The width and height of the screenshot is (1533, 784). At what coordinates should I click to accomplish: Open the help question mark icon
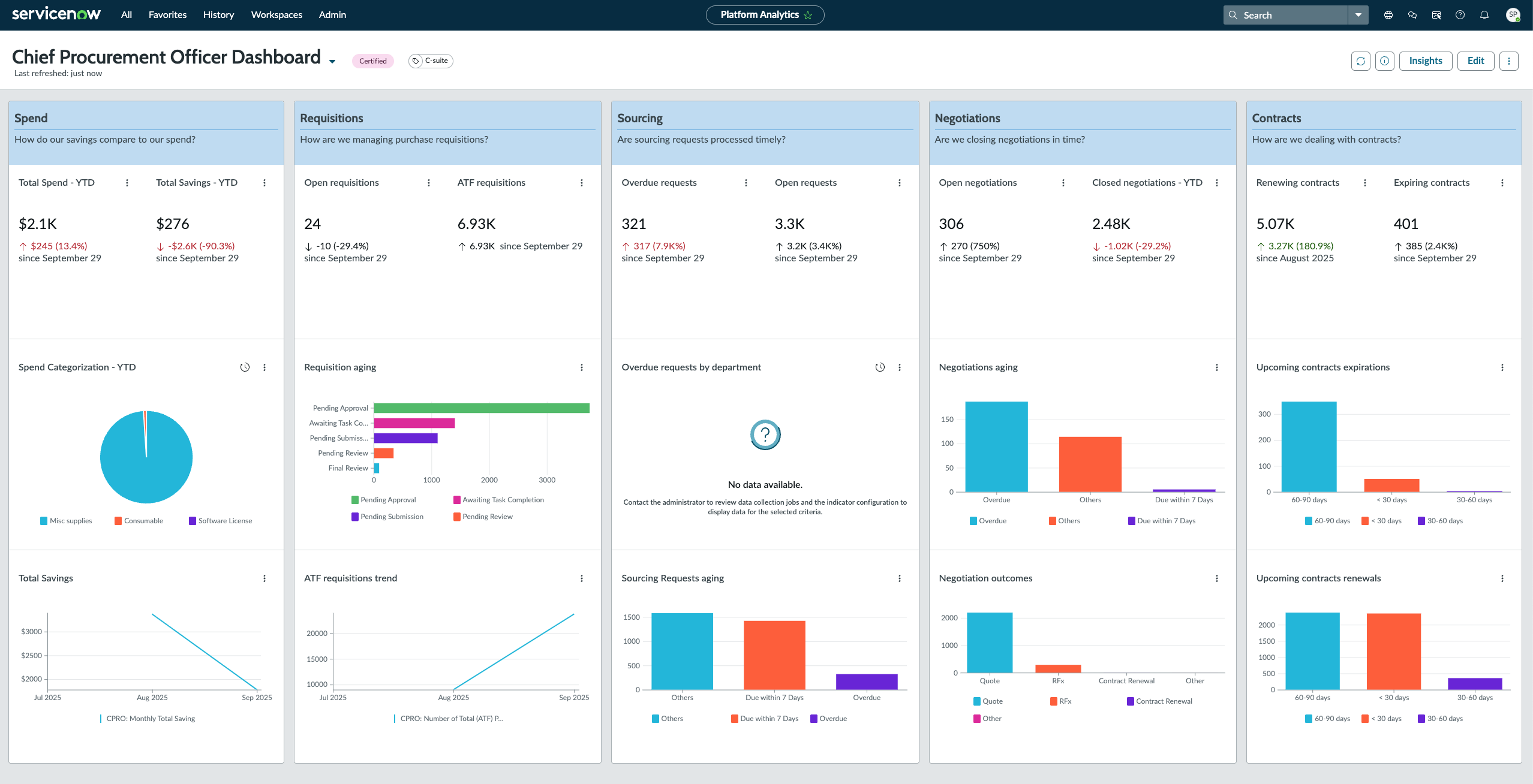1460,15
